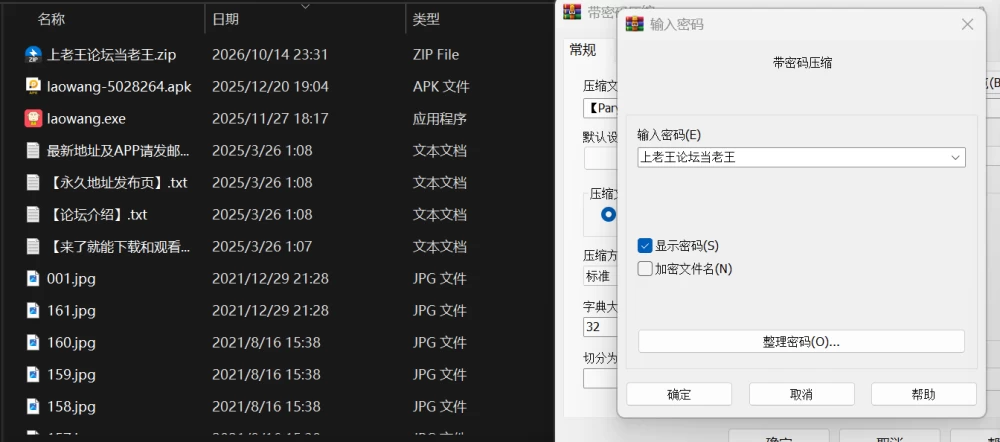Viewport: 1000px width, 442px height.
Task: Open 整理密码(O)... button
Action: click(x=801, y=341)
